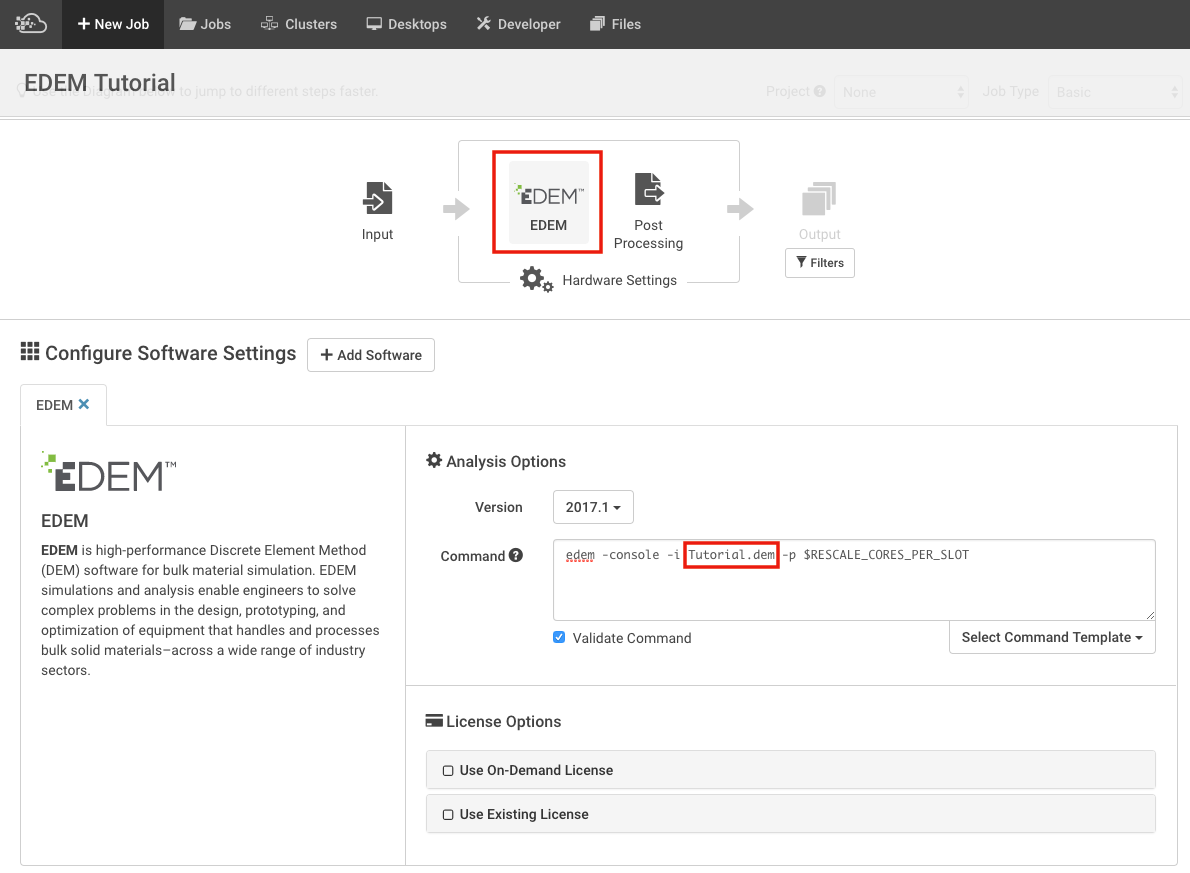Enable Use Existing License checkbox

click(448, 815)
